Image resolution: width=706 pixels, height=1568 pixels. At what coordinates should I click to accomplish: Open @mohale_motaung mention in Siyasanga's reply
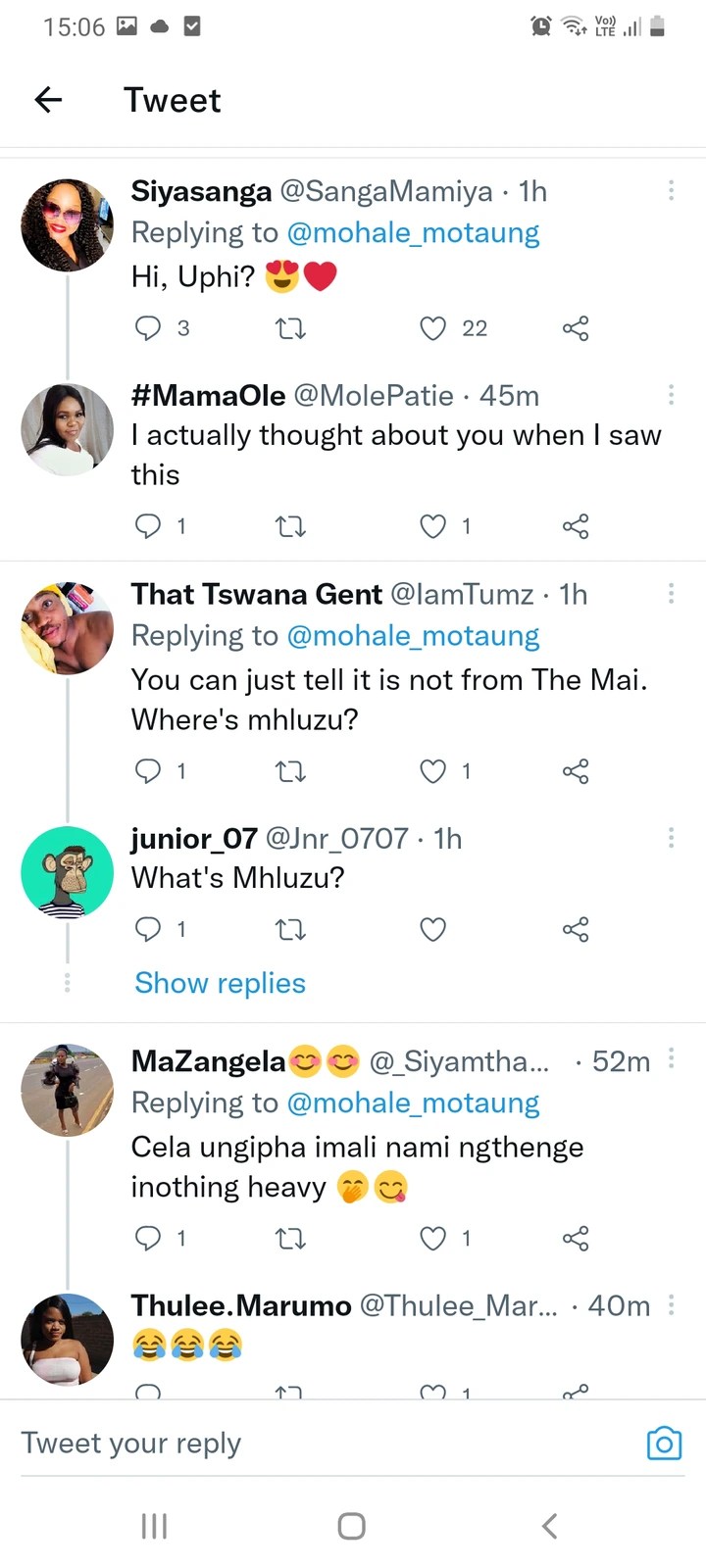(x=413, y=233)
